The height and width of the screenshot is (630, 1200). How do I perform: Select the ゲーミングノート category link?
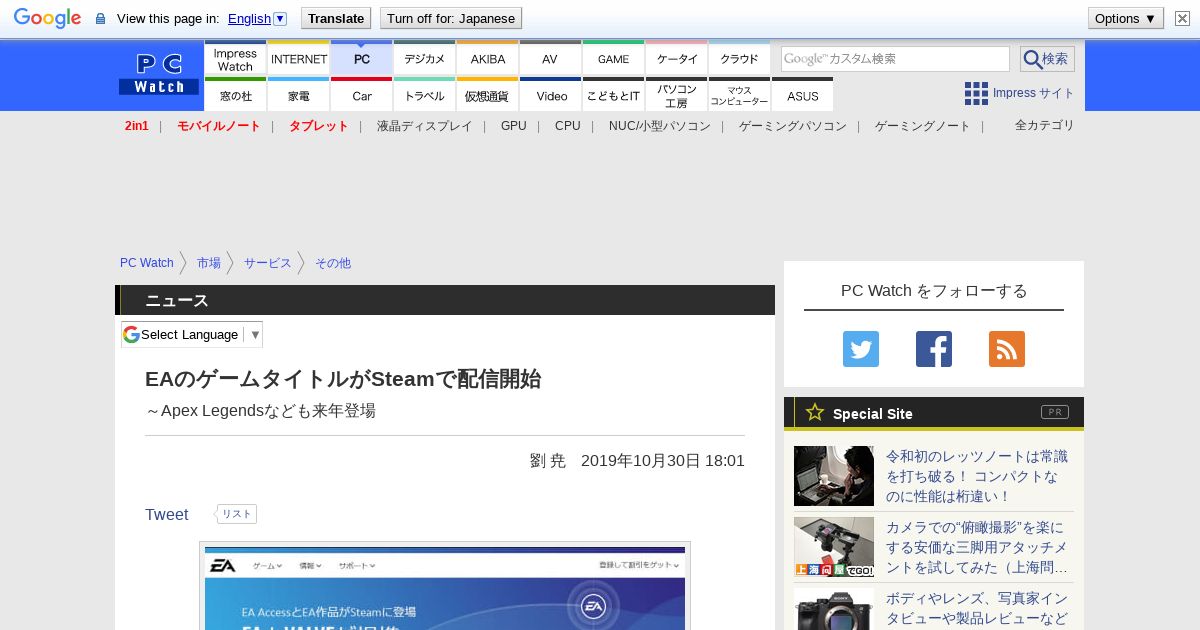(923, 126)
